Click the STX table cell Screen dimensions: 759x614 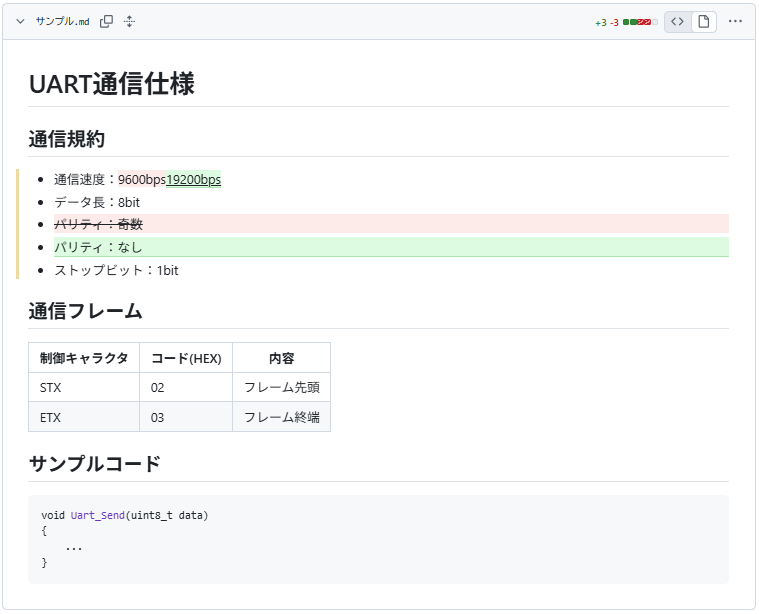coord(84,387)
